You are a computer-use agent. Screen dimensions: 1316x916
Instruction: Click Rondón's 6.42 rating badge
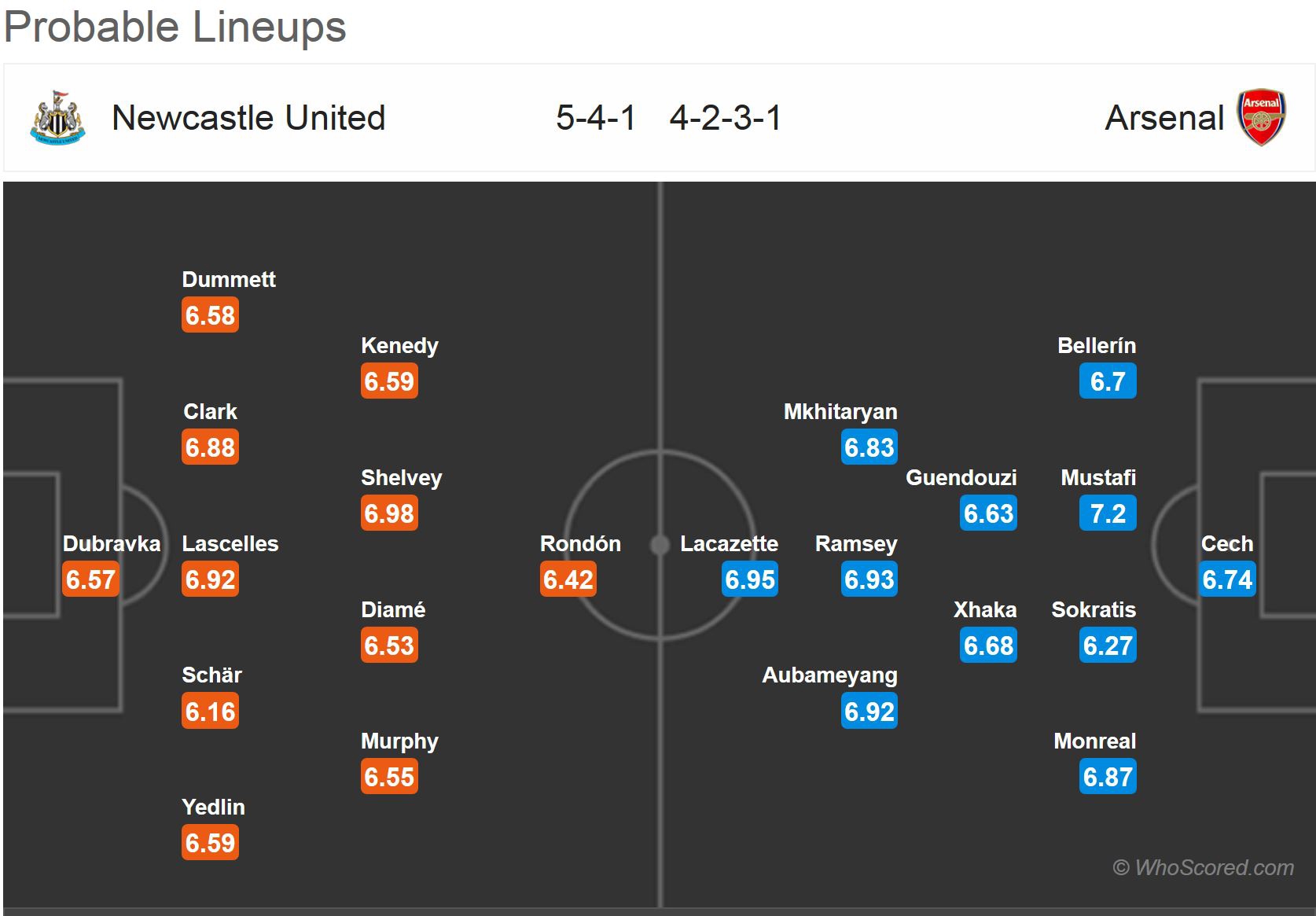568,579
